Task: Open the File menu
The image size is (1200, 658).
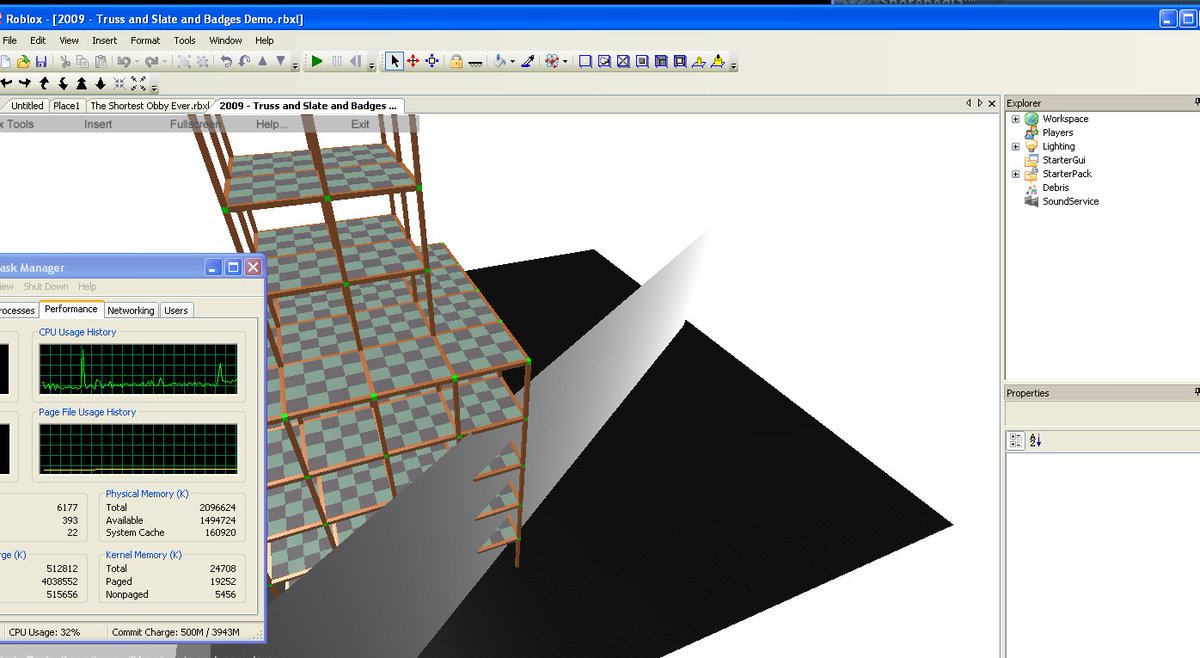Action: tap(10, 41)
